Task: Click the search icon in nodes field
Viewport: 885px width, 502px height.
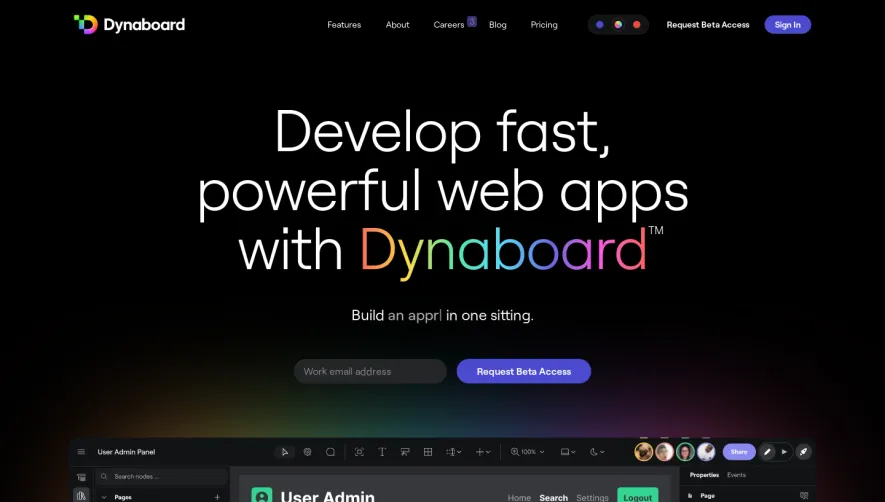Action: pyautogui.click(x=104, y=477)
